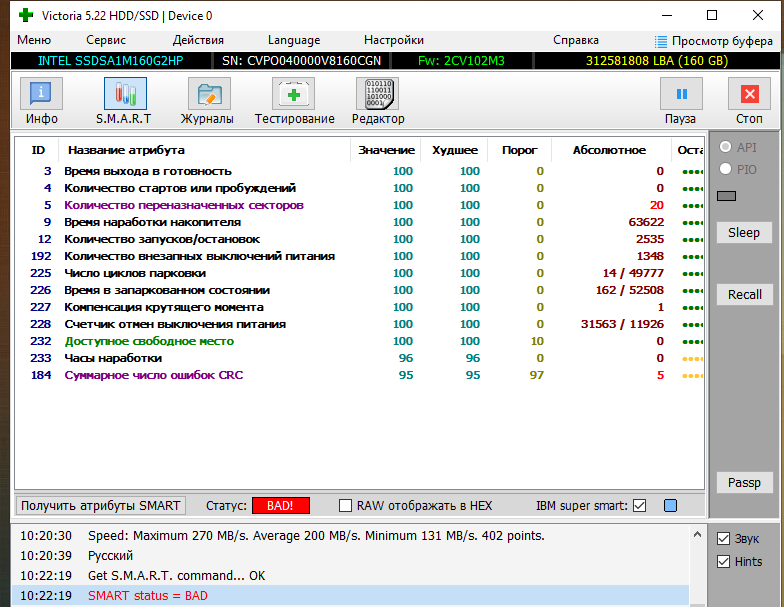The image size is (784, 607).
Task: Click the Sleep button
Action: click(x=744, y=232)
